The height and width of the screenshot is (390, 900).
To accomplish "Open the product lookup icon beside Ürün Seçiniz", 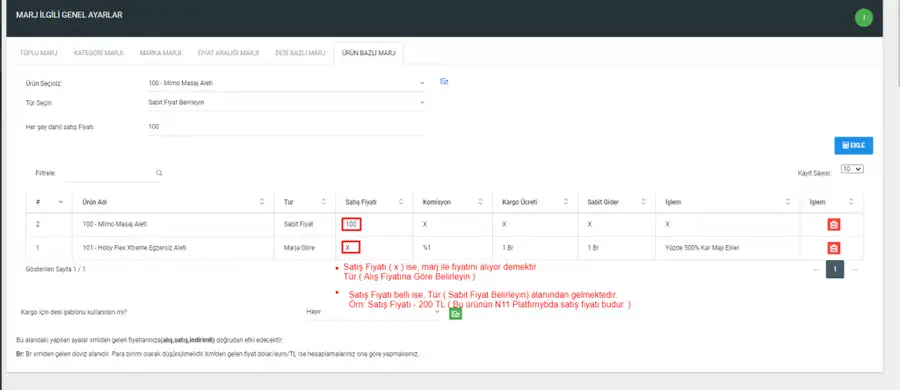I will coord(444,82).
